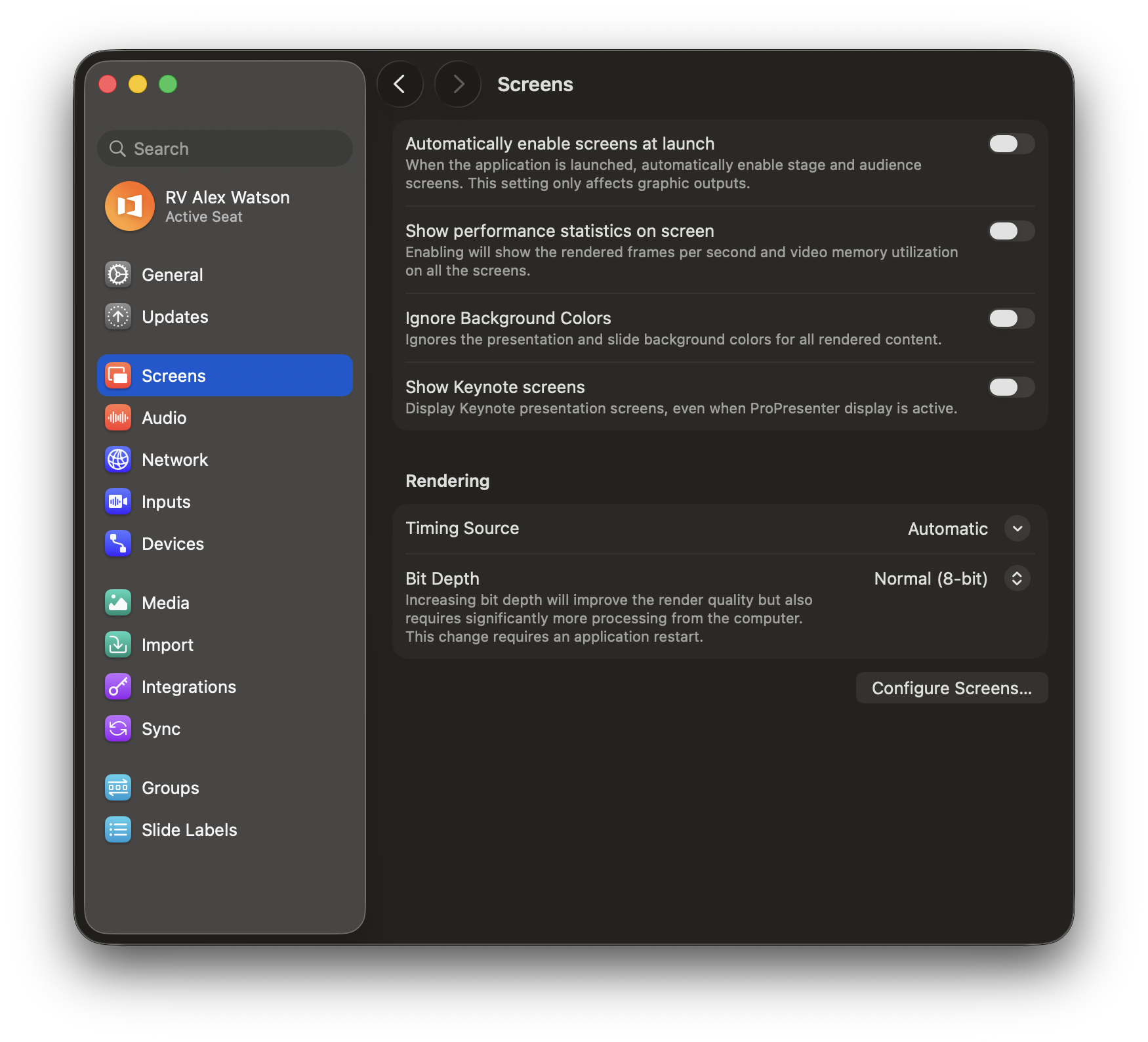1148x1042 pixels.
Task: Click the Devices icon in sidebar
Action: pyautogui.click(x=118, y=544)
